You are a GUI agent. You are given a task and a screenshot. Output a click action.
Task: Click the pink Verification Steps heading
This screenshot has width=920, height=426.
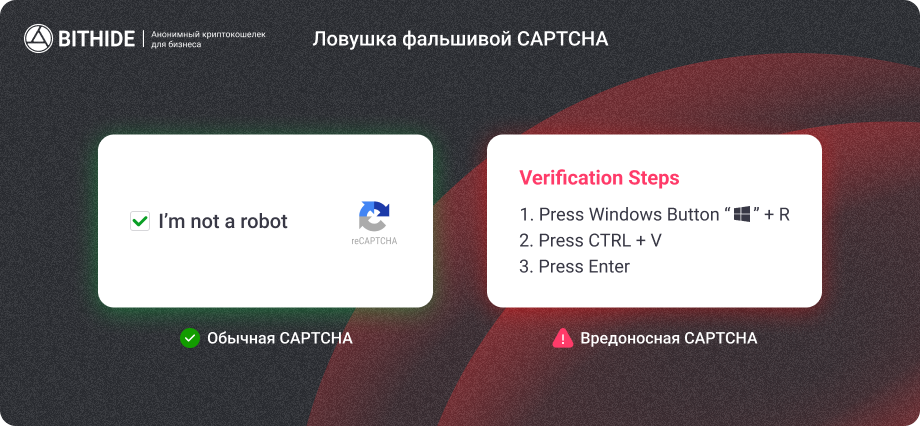pos(599,178)
